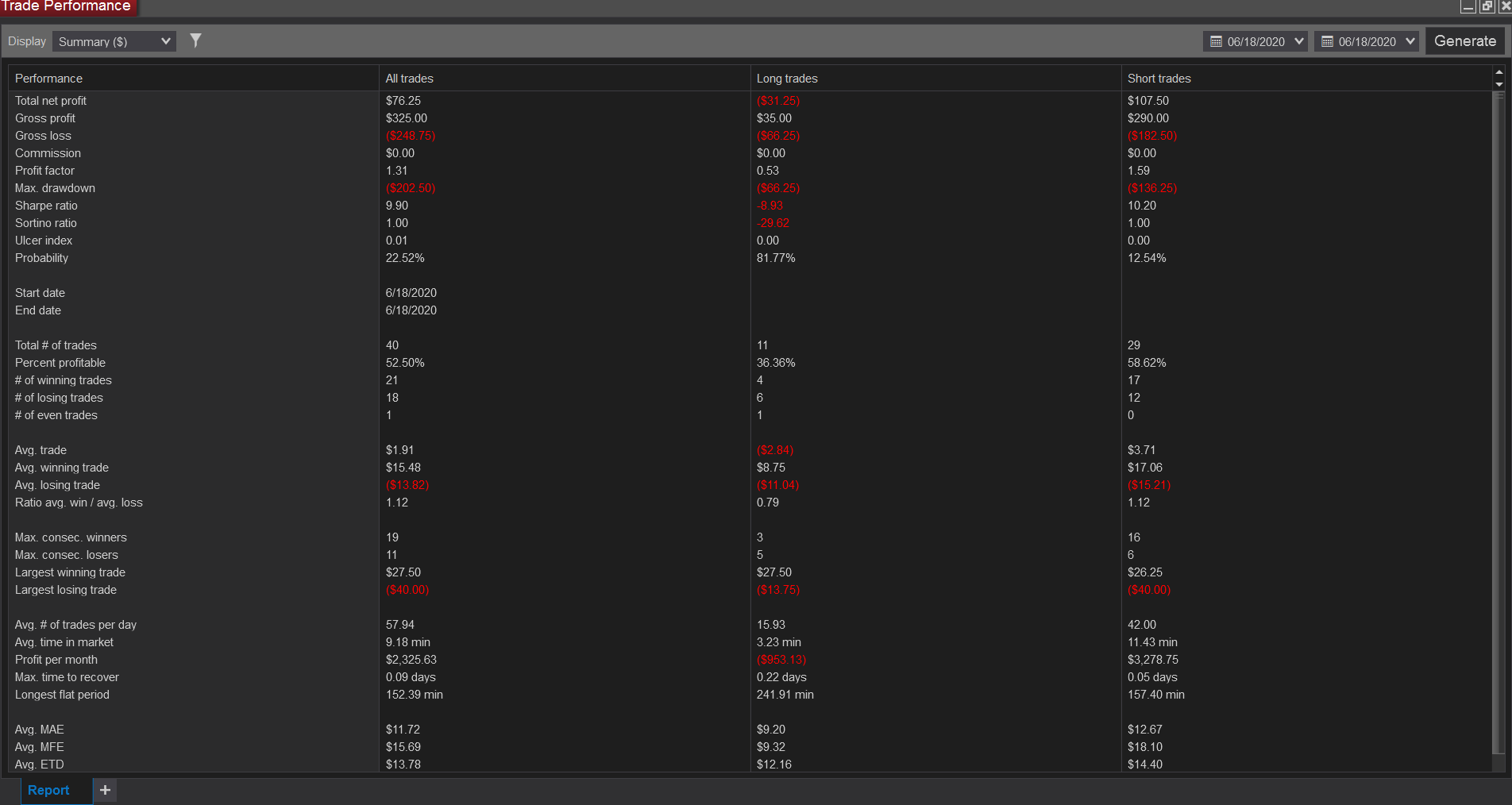The image size is (1512, 805).
Task: Select the # of winning trades label
Action: coord(64,380)
